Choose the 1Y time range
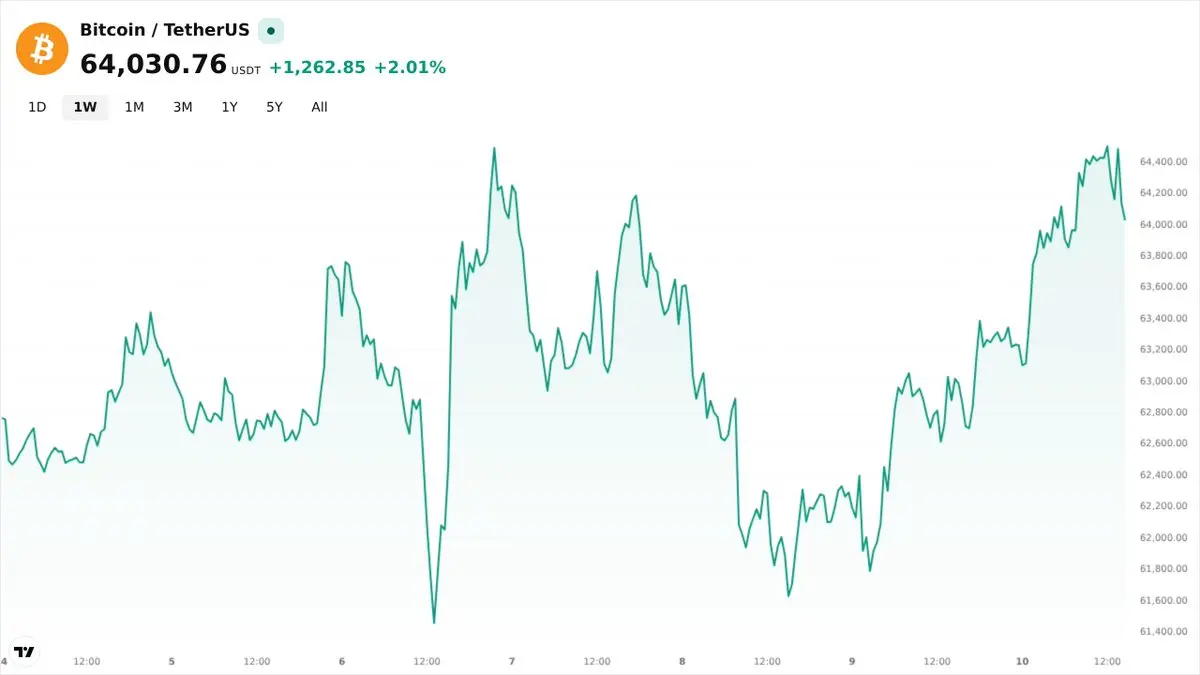Viewport: 1200px width, 675px height. coord(229,107)
